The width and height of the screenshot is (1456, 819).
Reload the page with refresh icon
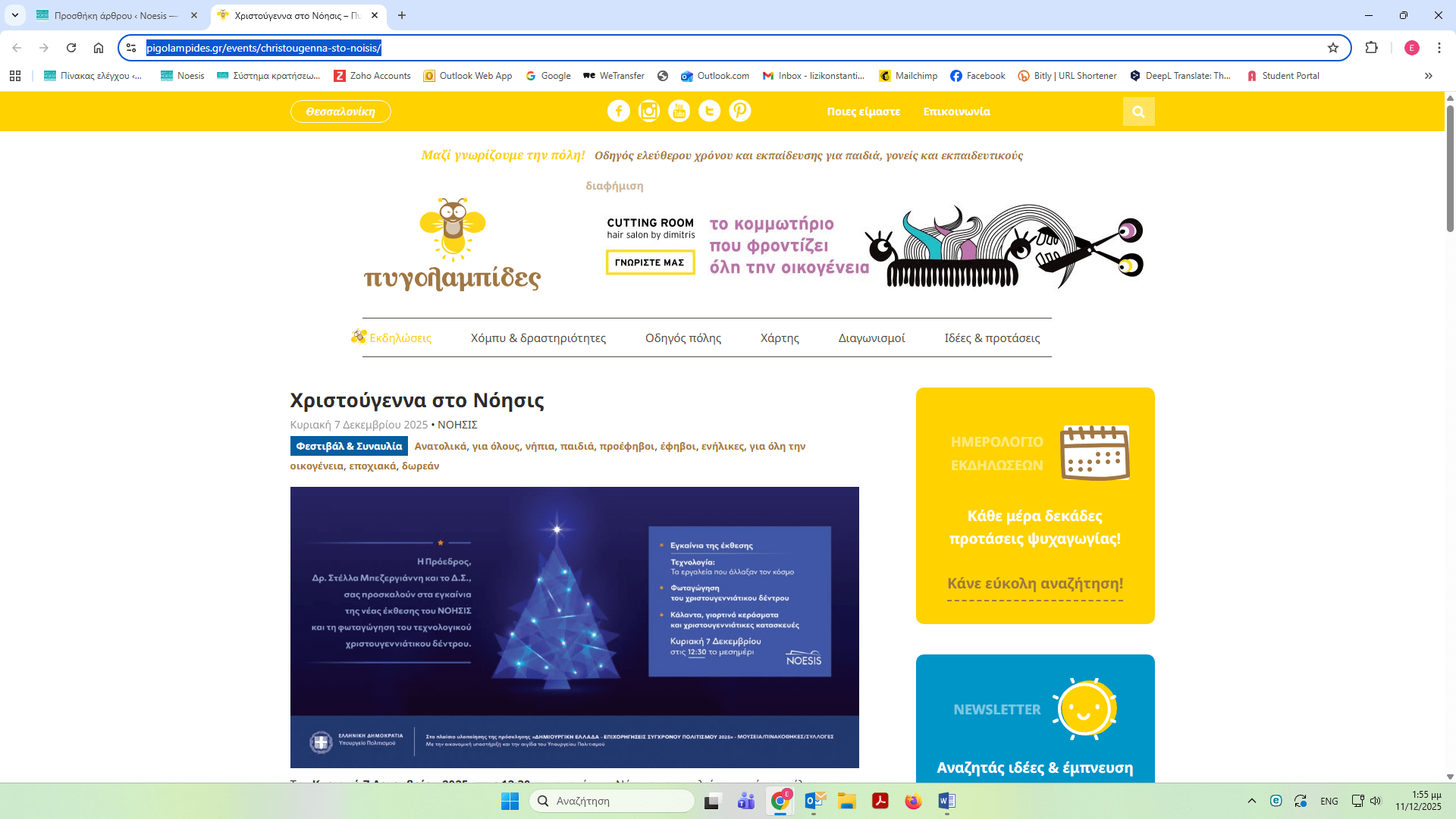click(71, 48)
